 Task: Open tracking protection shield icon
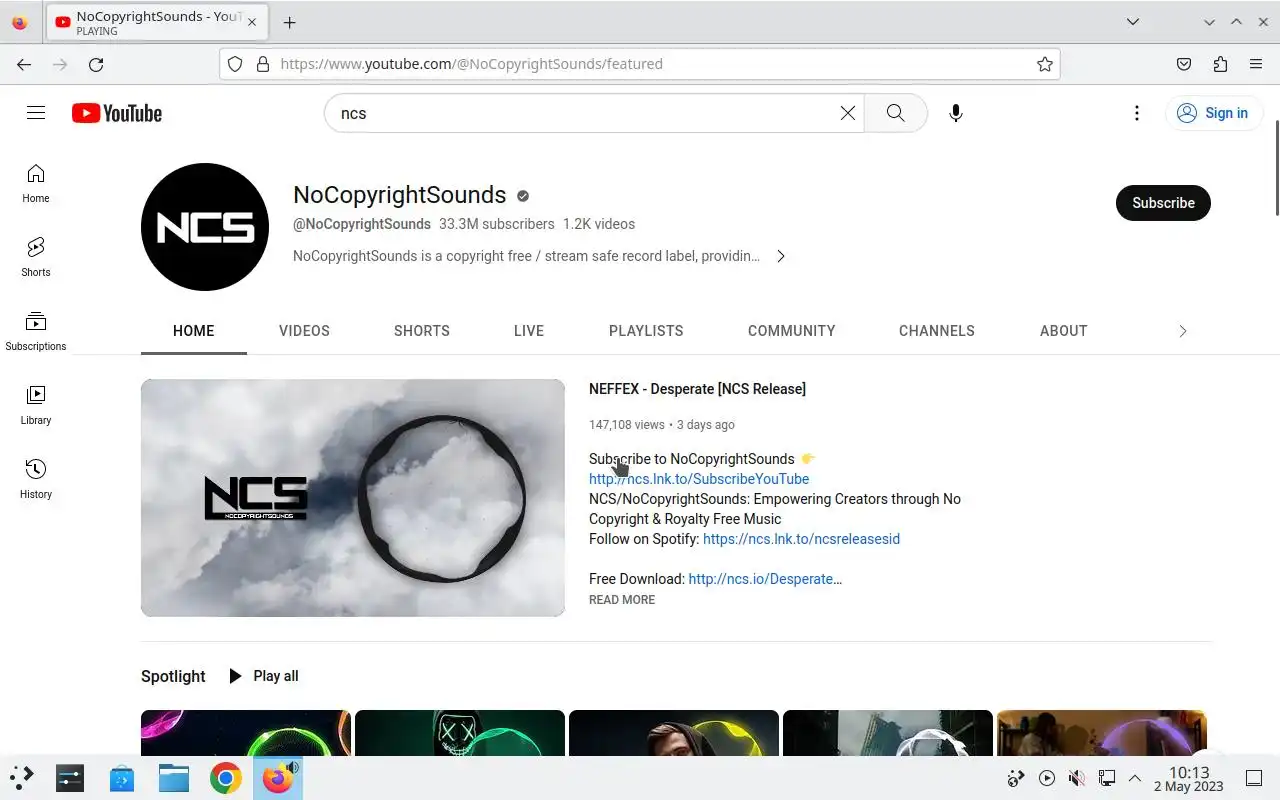click(235, 64)
